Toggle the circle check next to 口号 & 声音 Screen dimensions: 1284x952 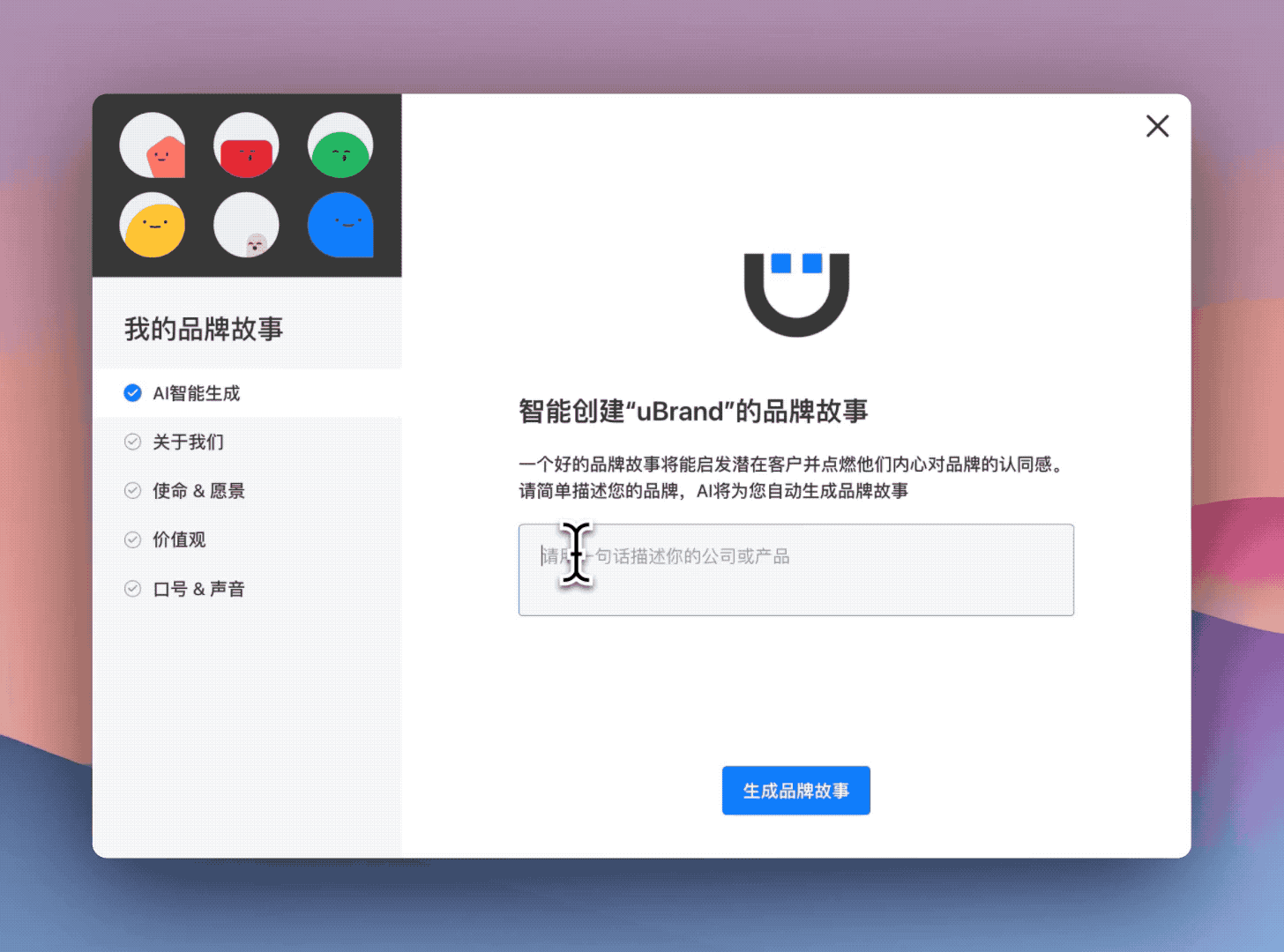point(133,589)
